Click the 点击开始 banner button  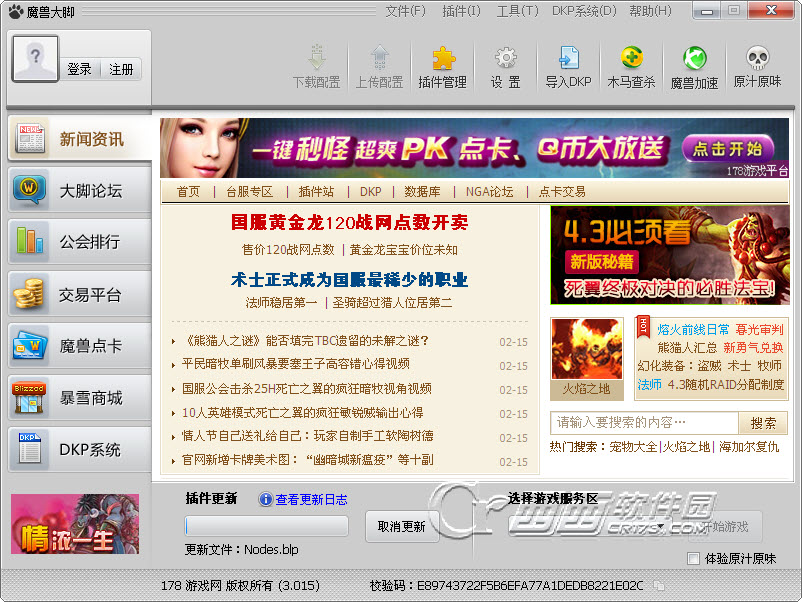pyautogui.click(x=728, y=149)
